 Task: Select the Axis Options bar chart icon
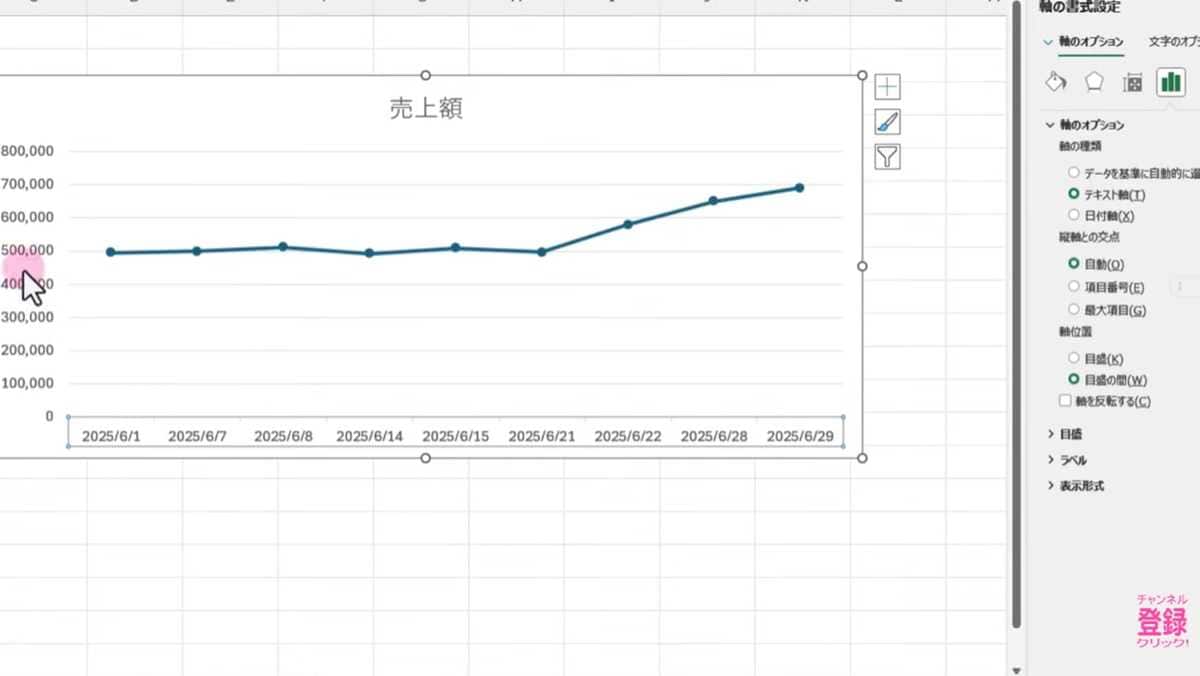[1171, 82]
